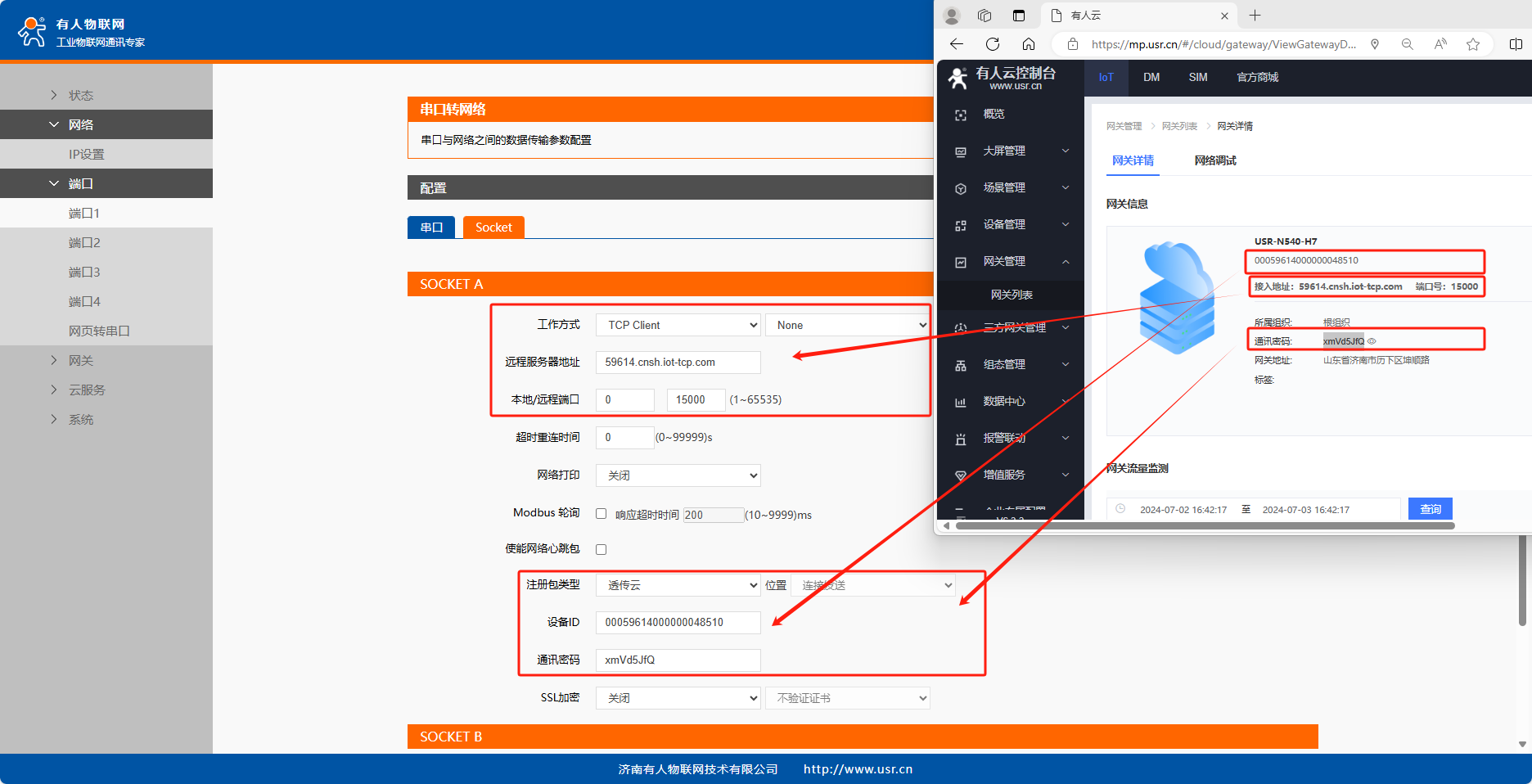Viewport: 1532px width, 784px height.
Task: Click the browser horizontal scrollbar
Action: point(1203,525)
